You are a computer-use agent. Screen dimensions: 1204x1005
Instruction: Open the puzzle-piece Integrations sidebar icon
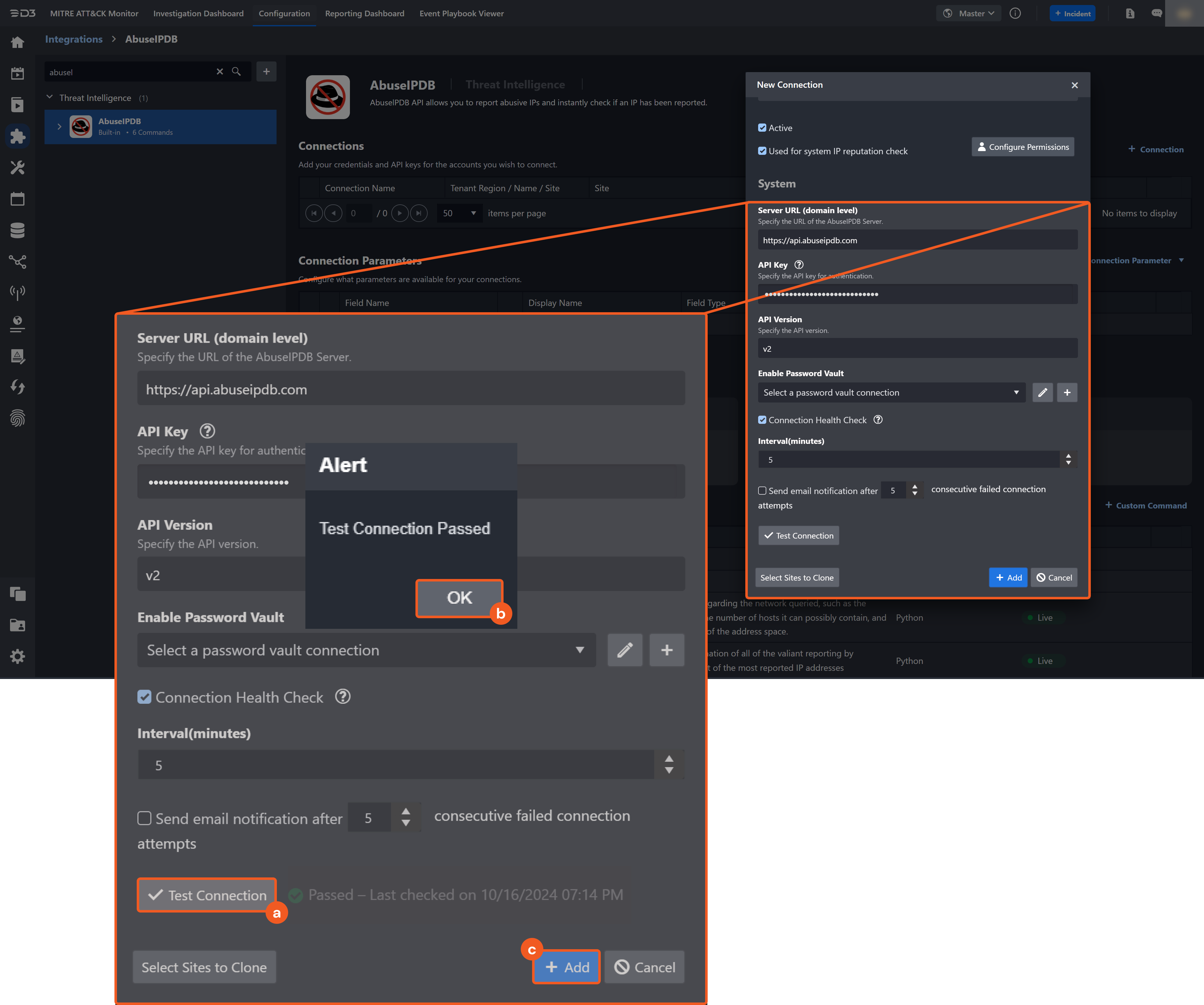[17, 136]
